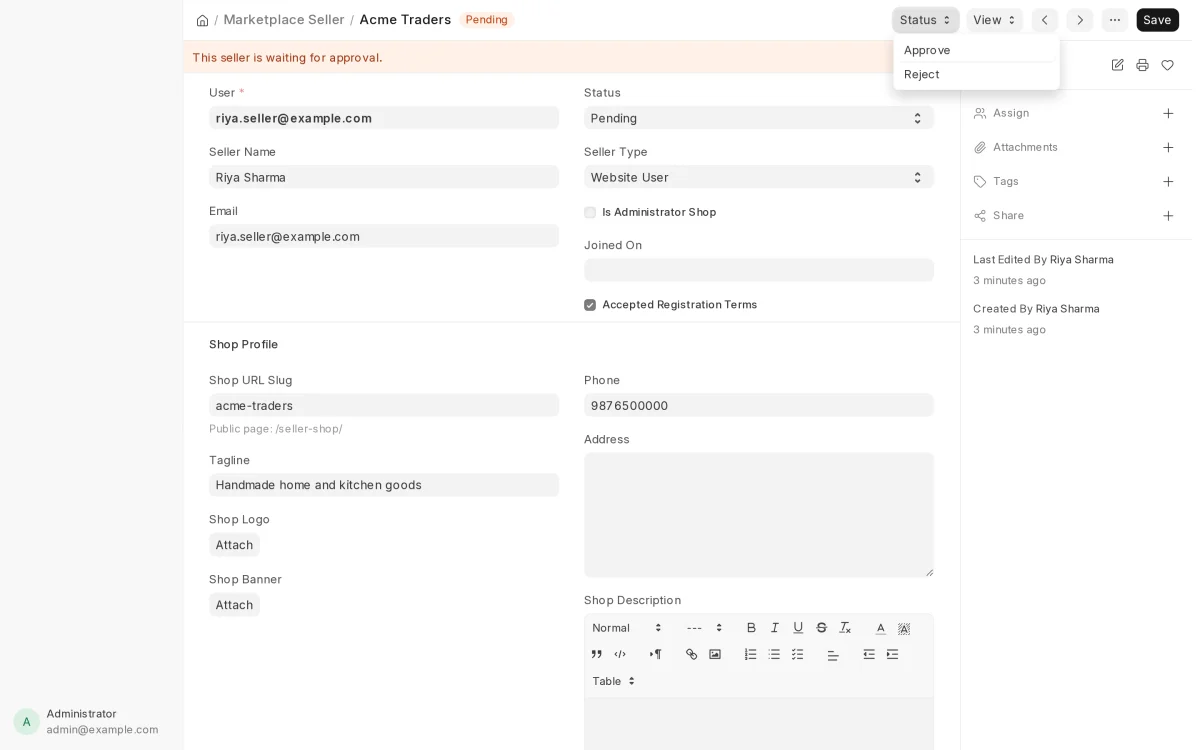1200x750 pixels.
Task: Insert image in Shop Description
Action: [715, 654]
